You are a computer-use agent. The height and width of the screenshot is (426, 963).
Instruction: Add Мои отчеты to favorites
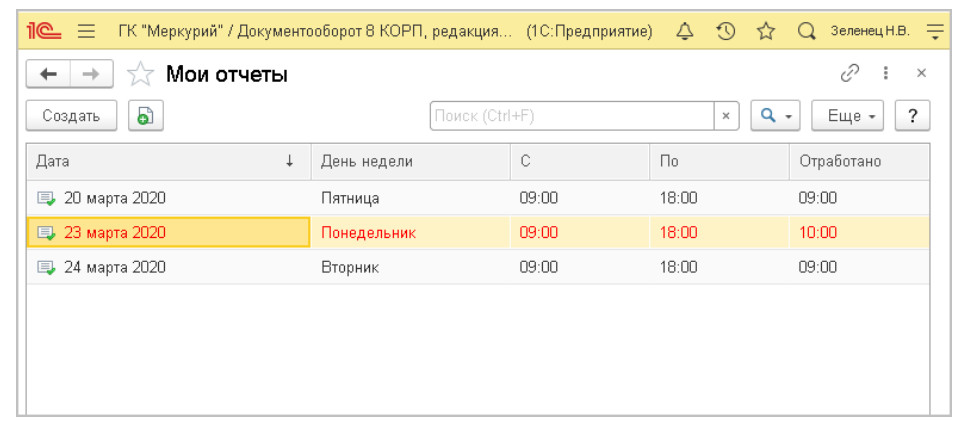click(143, 74)
